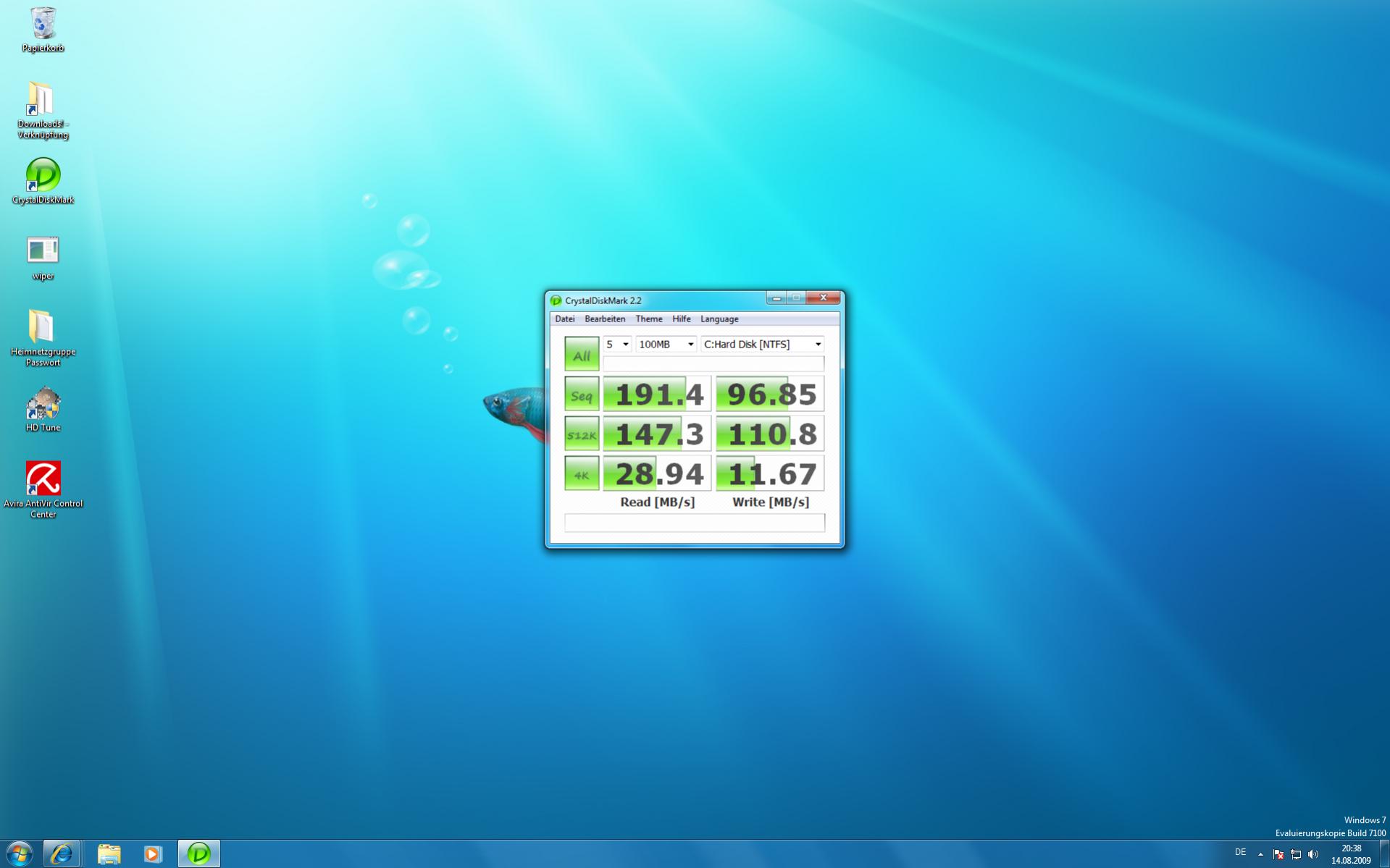Open the Papierkorb recycle bin icon
This screenshot has height=868, width=1390.
click(x=43, y=29)
